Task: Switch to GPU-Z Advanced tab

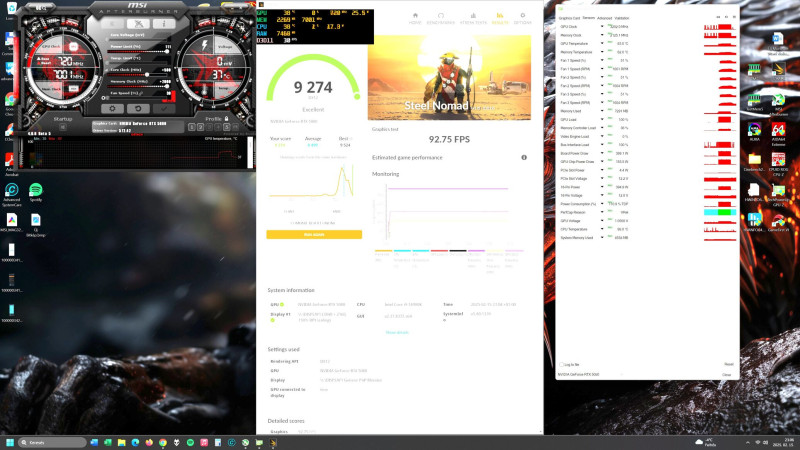Action: pyautogui.click(x=604, y=18)
